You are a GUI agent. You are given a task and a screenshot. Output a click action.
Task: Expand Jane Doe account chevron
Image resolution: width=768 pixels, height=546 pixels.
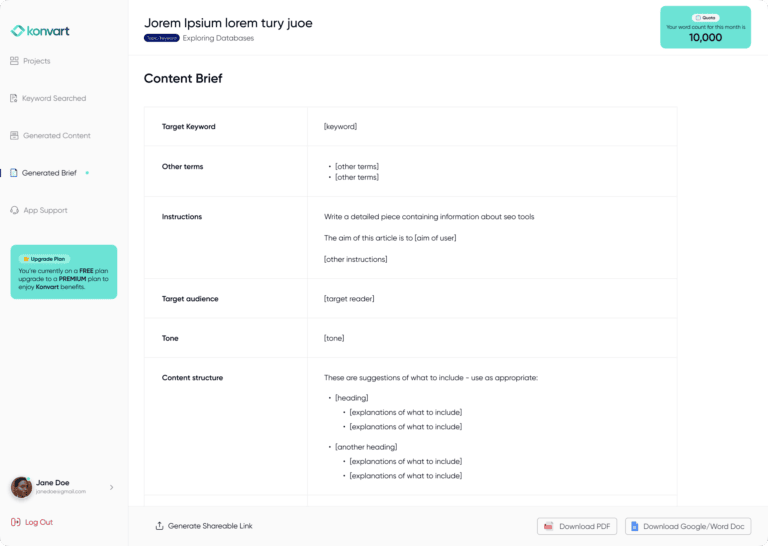coord(111,487)
